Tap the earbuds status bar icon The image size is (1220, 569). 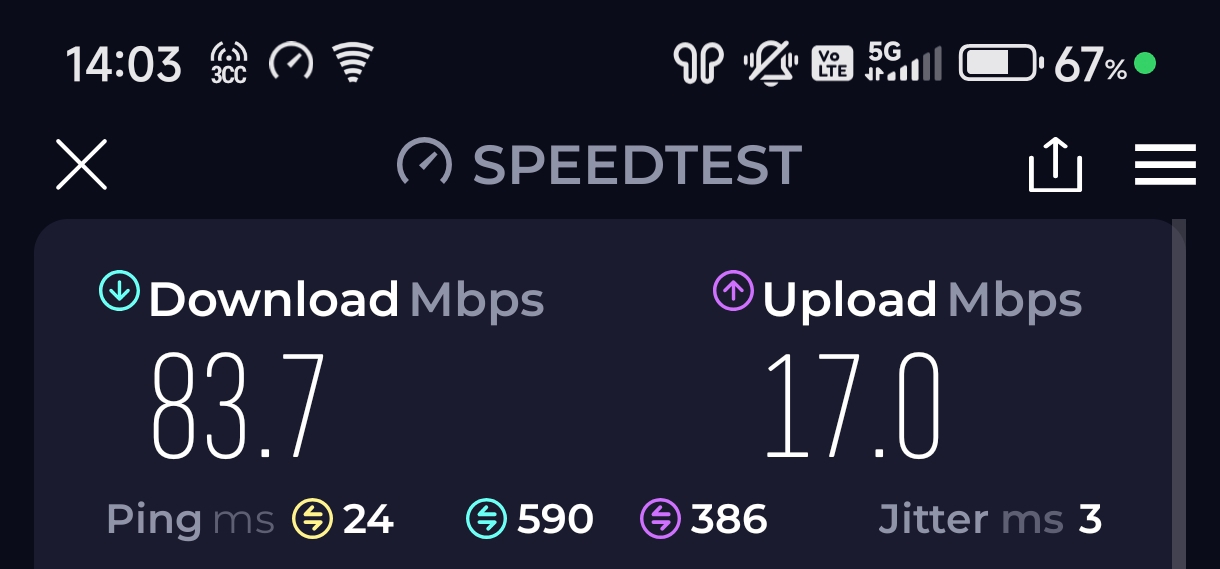tap(698, 66)
